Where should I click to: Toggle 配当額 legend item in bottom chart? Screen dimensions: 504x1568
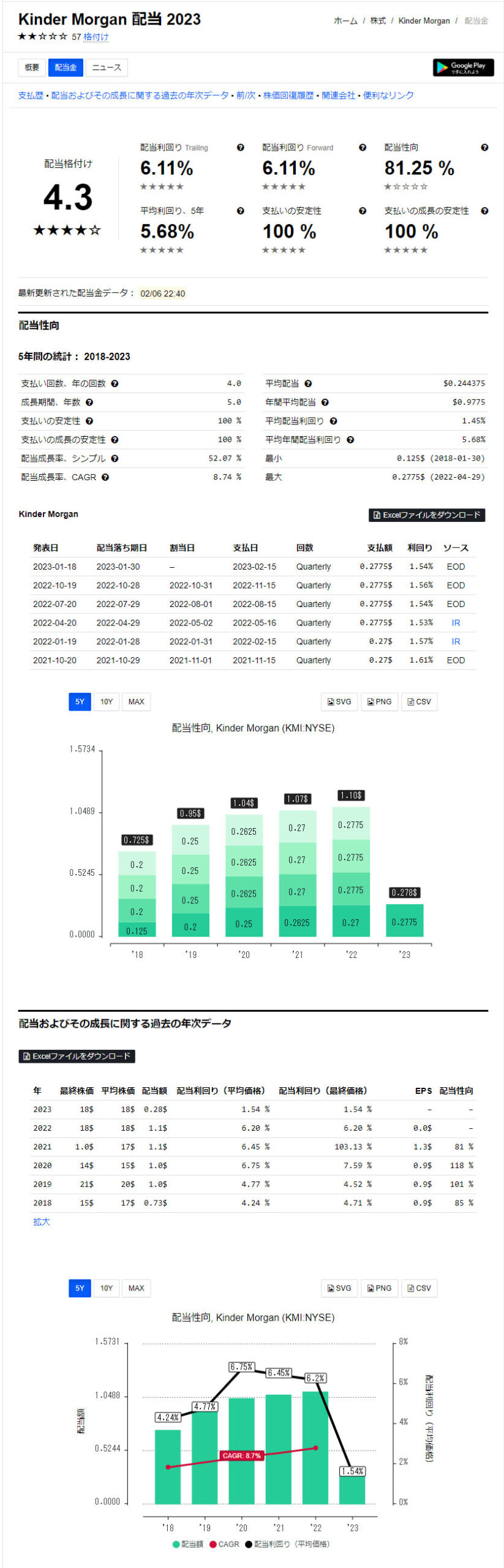(x=187, y=1545)
